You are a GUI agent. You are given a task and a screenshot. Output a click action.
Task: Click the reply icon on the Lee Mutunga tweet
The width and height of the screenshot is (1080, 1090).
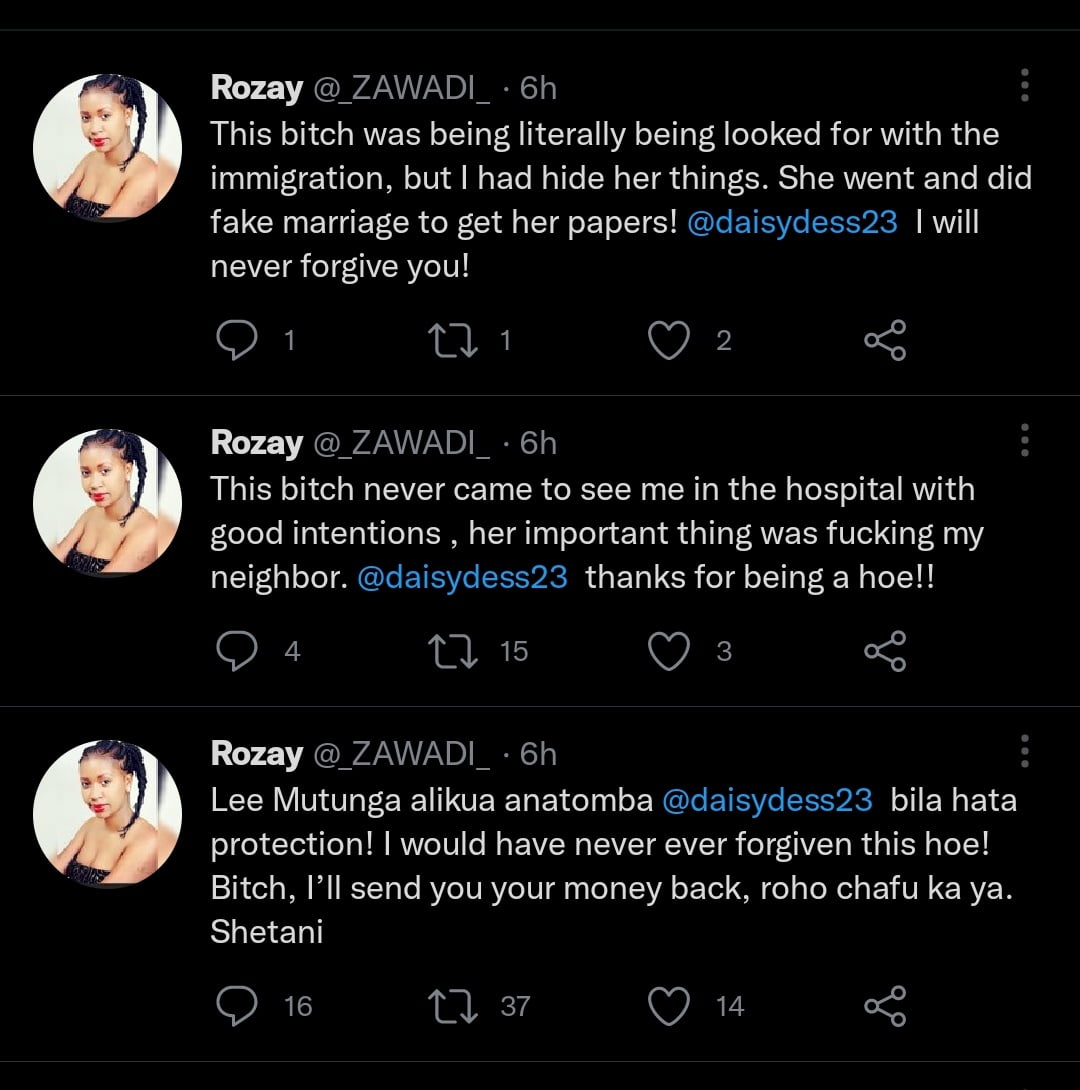236,1006
